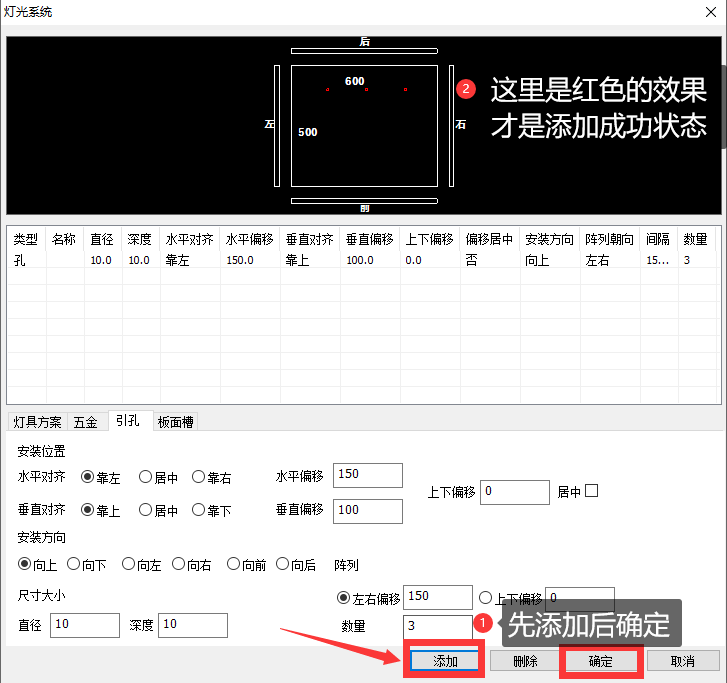Click the 深度 column header

[x=141, y=239]
